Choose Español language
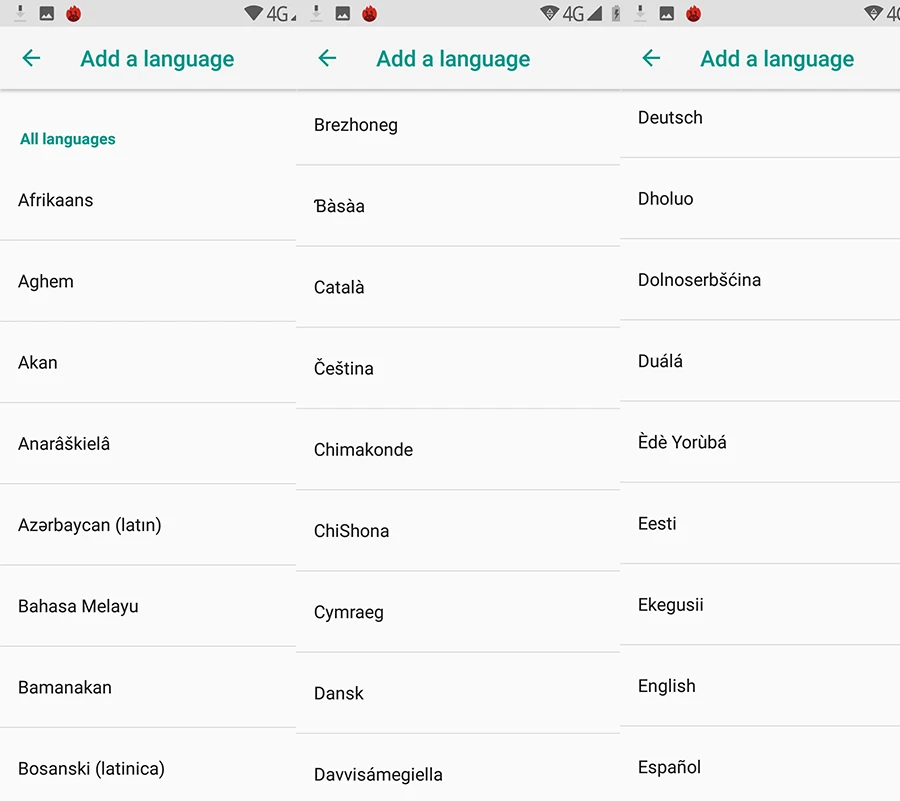The height and width of the screenshot is (801, 900). pos(760,764)
